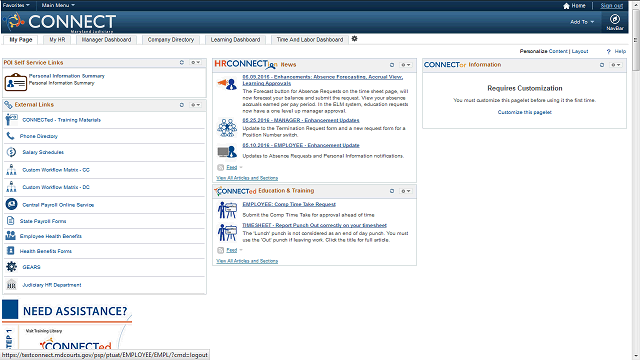Open the Company Directory tab
This screenshot has width=640, height=360.
tap(171, 40)
